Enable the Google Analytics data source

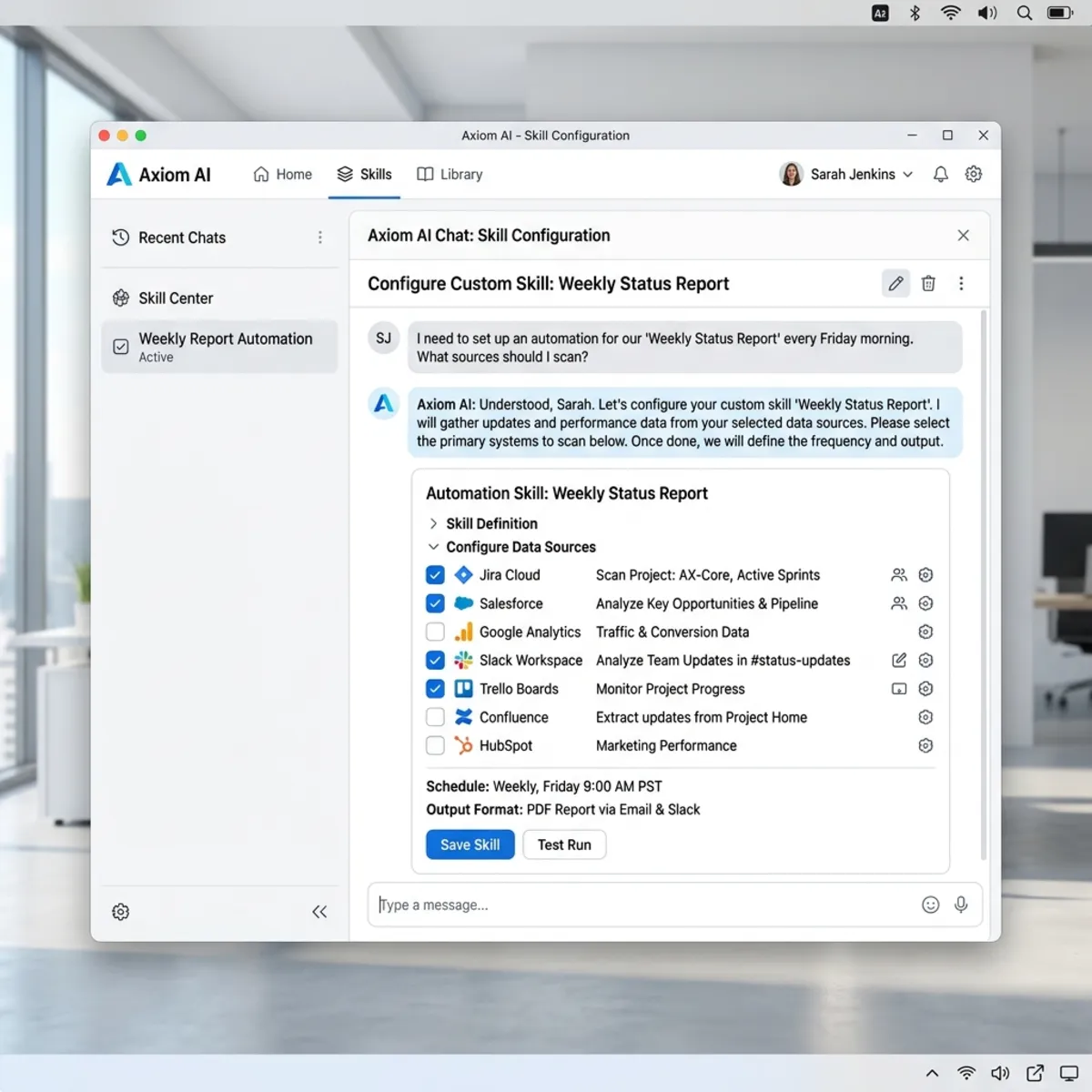[435, 632]
